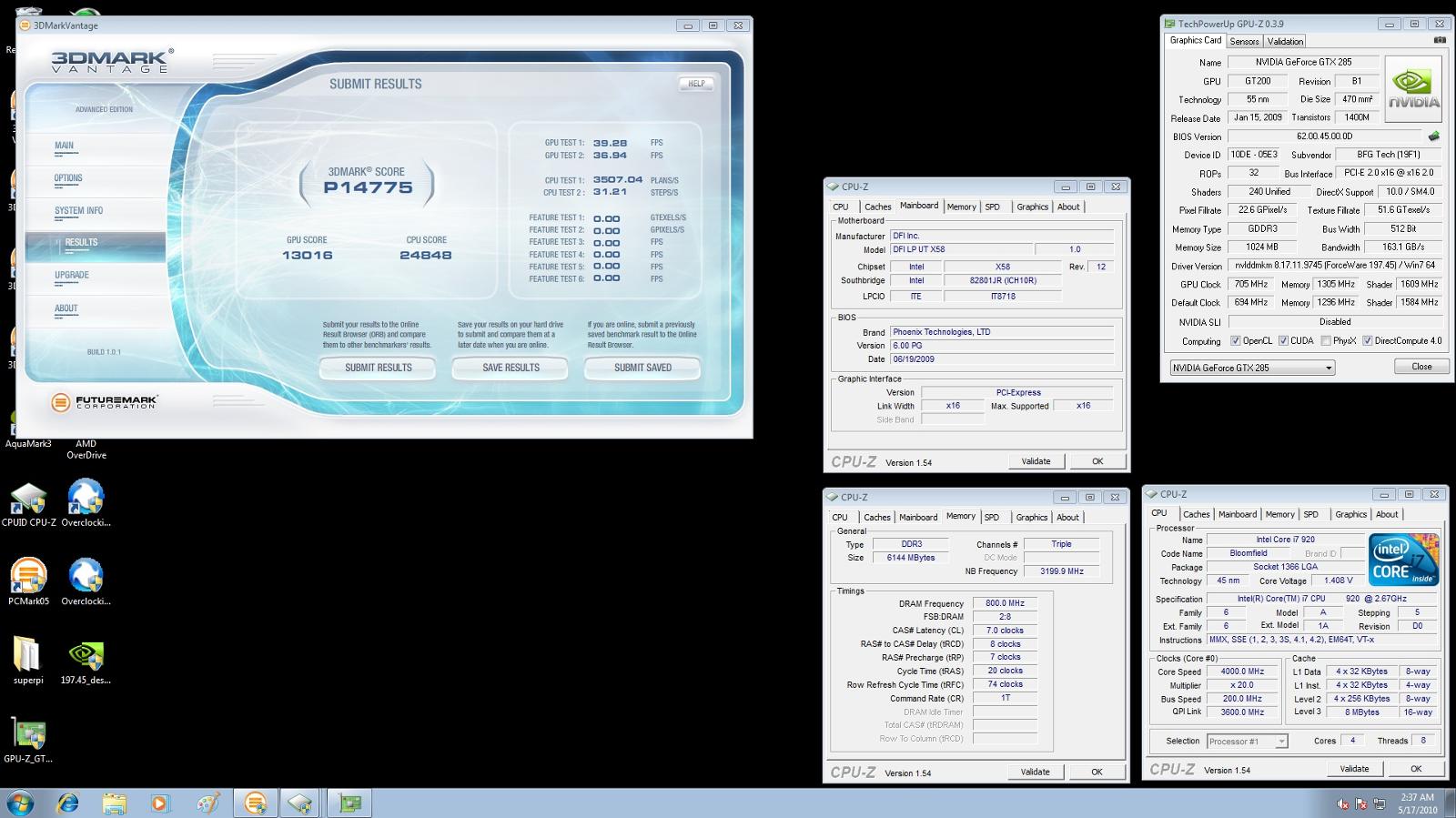
Task: Open Windows Explorer from taskbar
Action: pos(114,803)
